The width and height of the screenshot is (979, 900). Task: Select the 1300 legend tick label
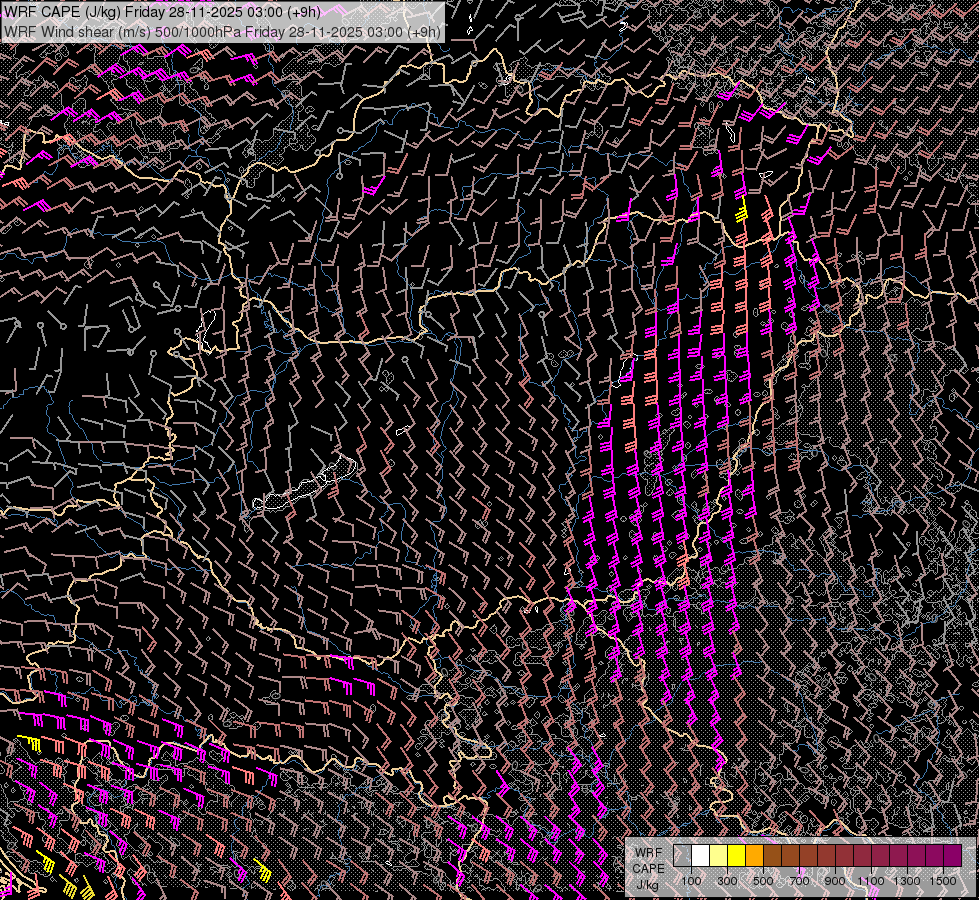[907, 881]
